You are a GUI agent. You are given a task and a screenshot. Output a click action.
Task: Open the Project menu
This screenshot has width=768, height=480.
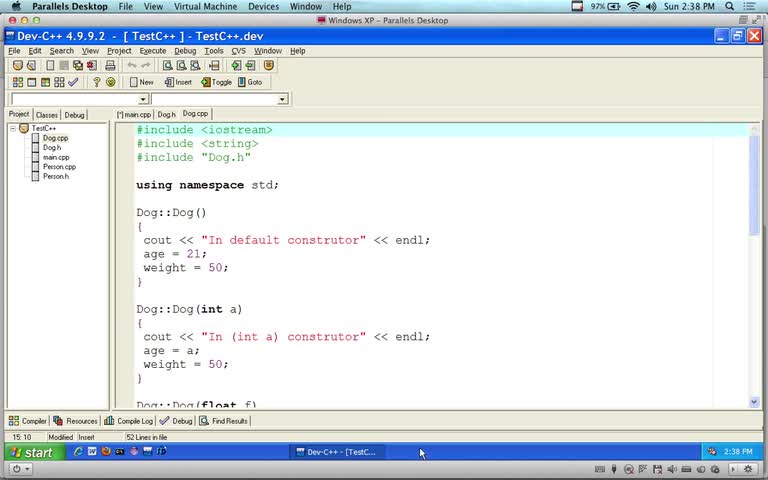[119, 51]
